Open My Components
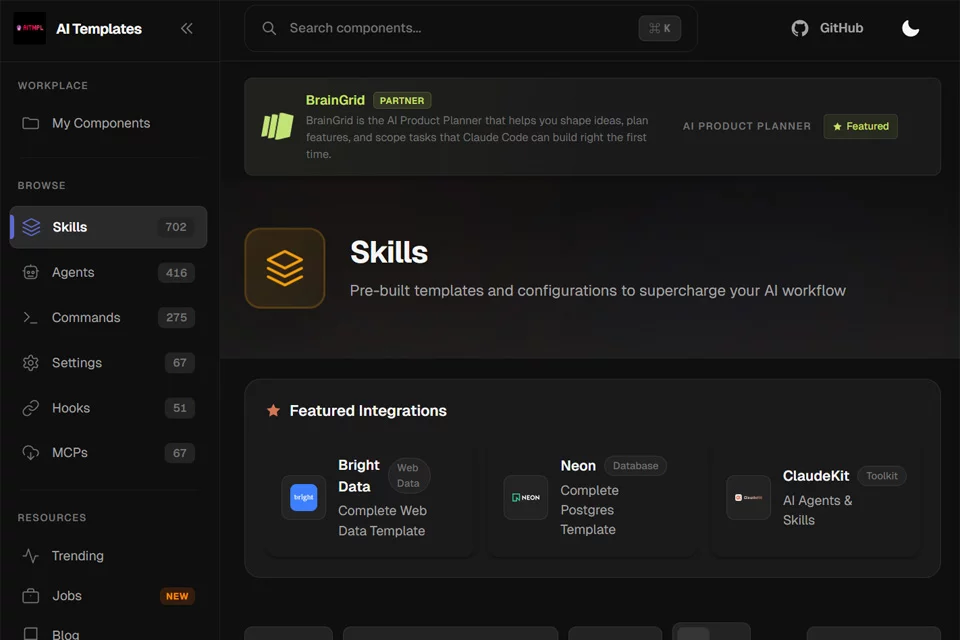This screenshot has width=960, height=640. tap(108, 123)
